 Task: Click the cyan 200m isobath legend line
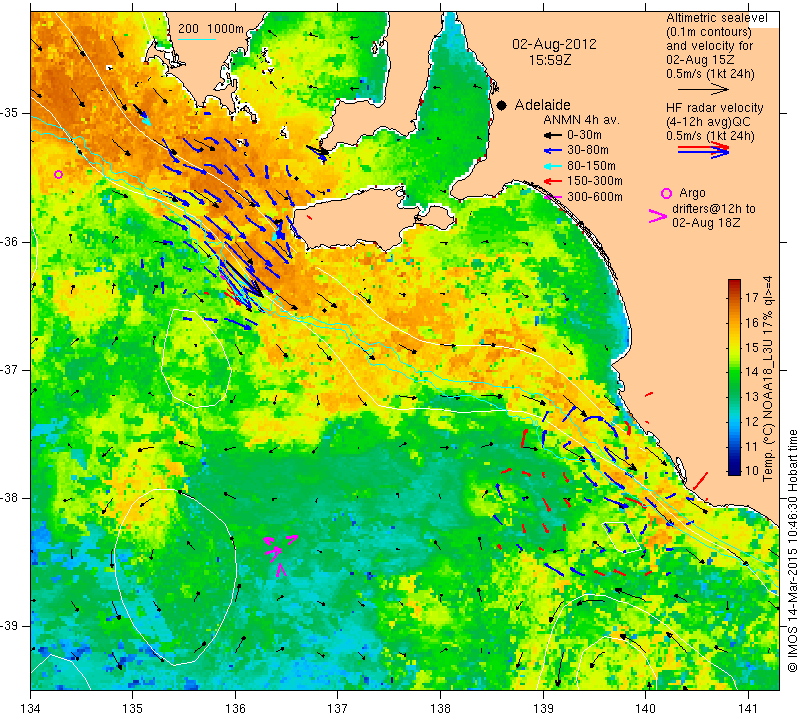point(196,39)
